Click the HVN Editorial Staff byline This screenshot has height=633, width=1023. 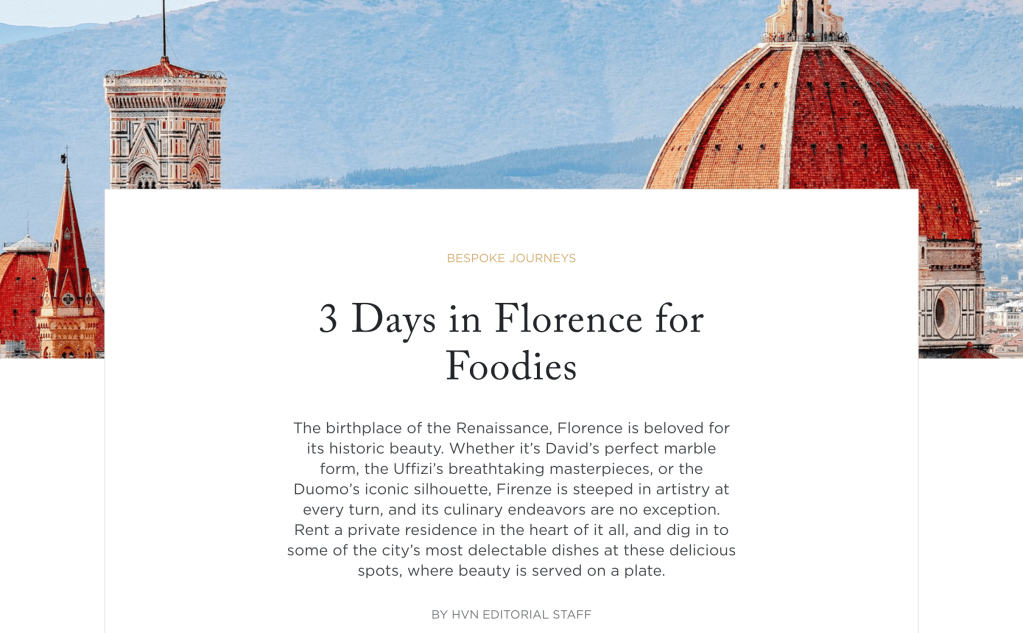pyautogui.click(x=511, y=614)
